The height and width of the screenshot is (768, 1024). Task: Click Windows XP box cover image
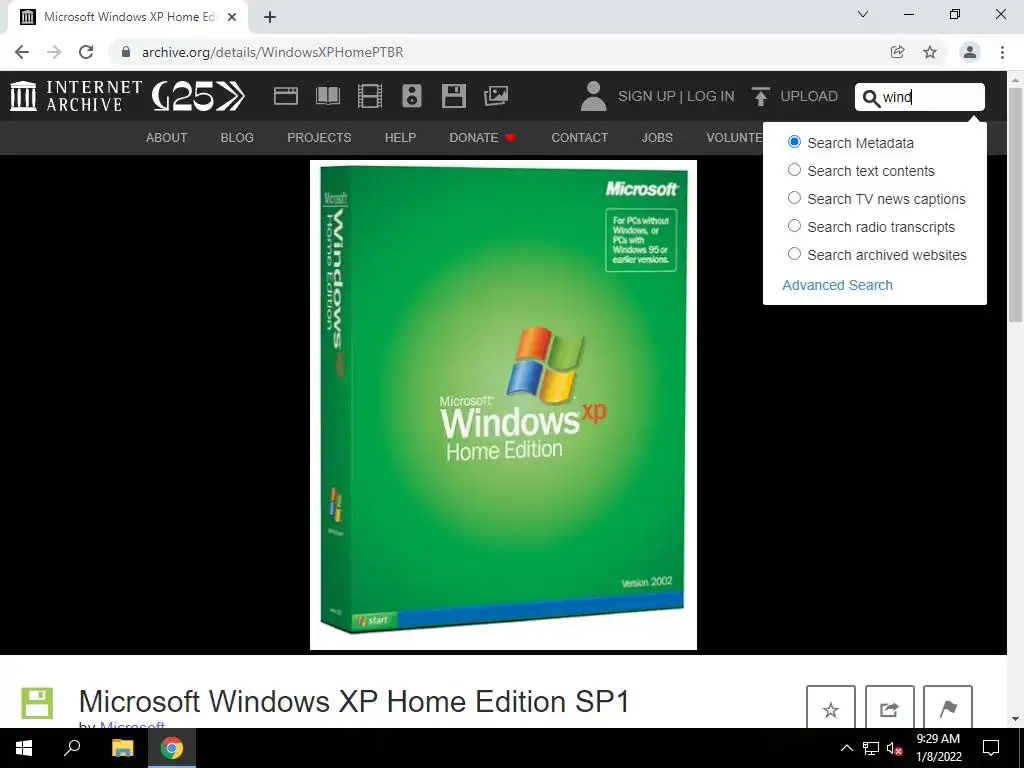tap(503, 405)
